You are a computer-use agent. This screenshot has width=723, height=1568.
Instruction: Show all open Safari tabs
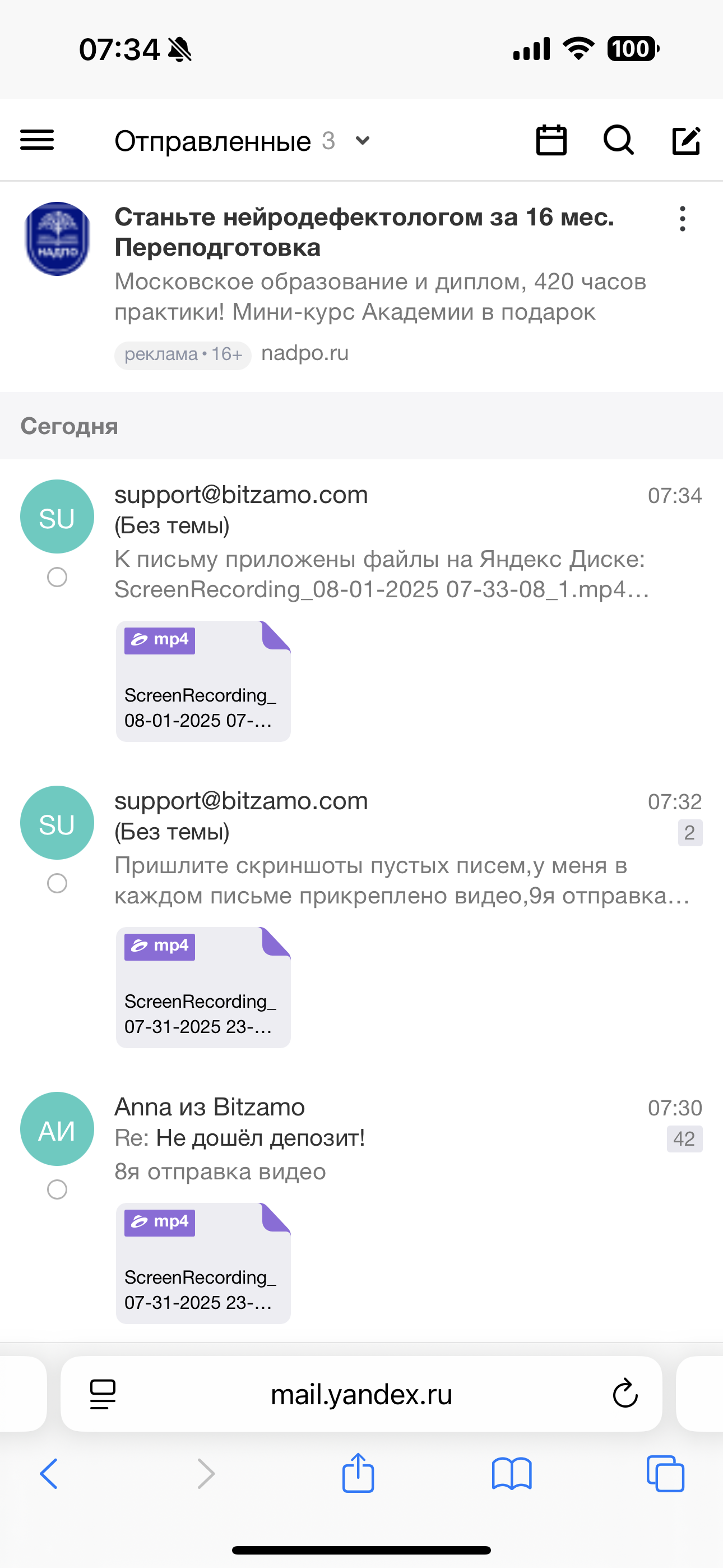pos(665,1474)
